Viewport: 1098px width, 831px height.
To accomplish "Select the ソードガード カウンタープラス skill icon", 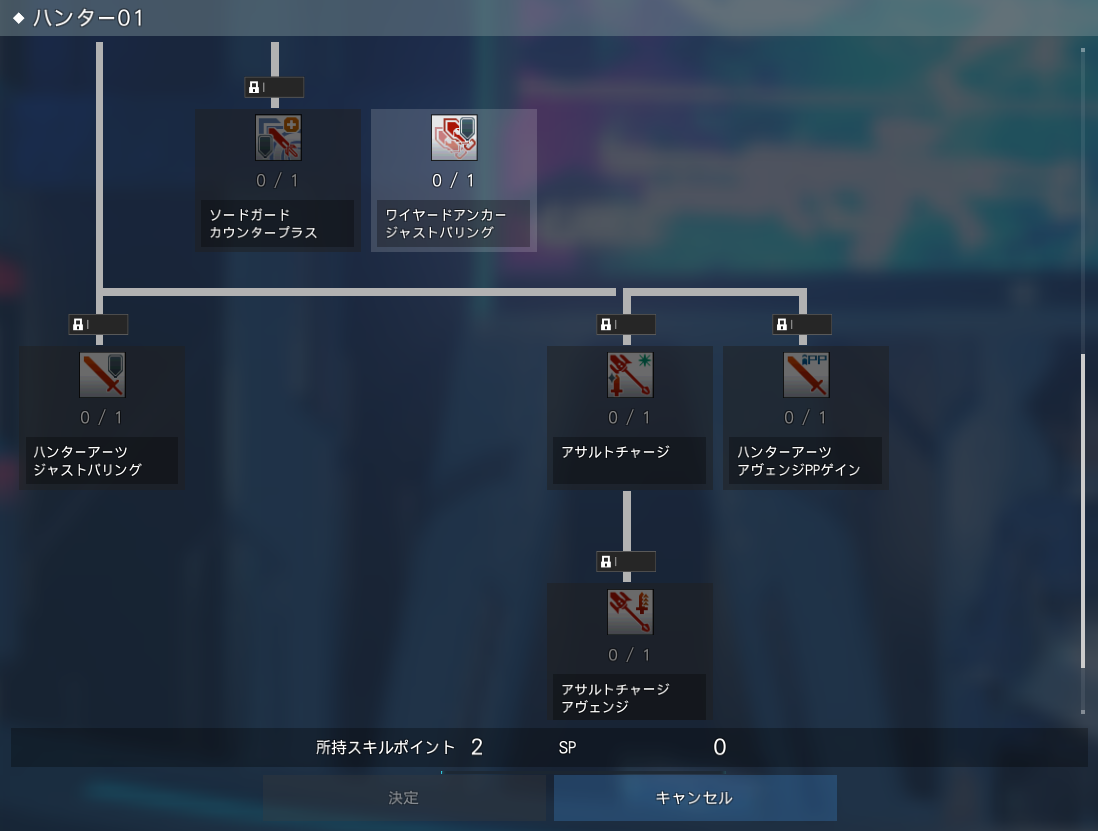I will point(278,138).
